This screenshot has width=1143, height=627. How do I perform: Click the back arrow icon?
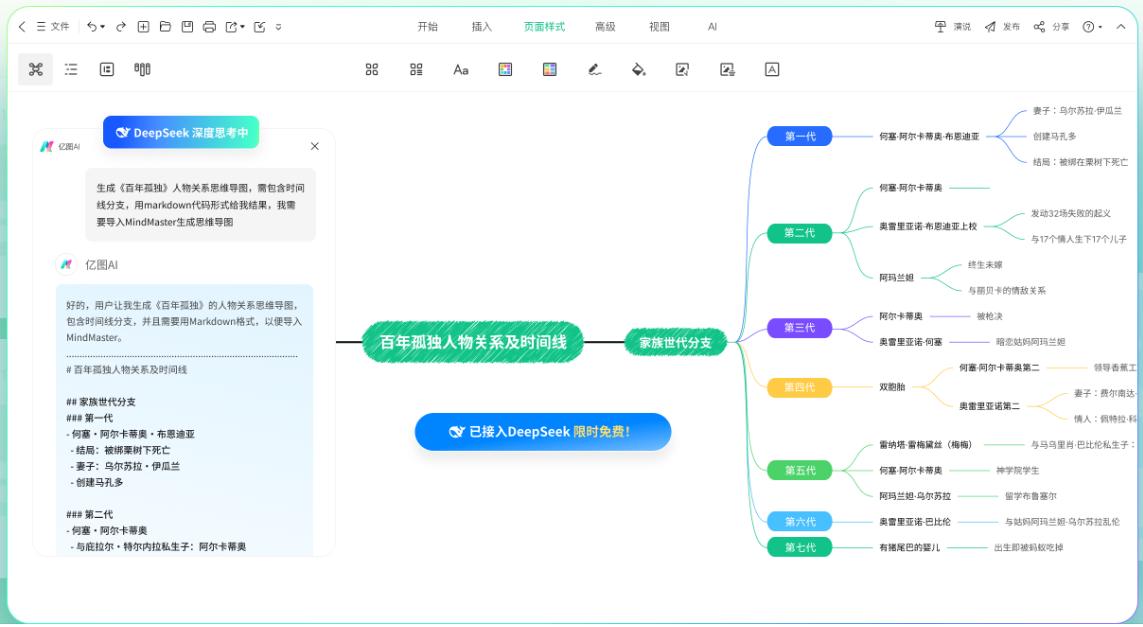coord(22,27)
